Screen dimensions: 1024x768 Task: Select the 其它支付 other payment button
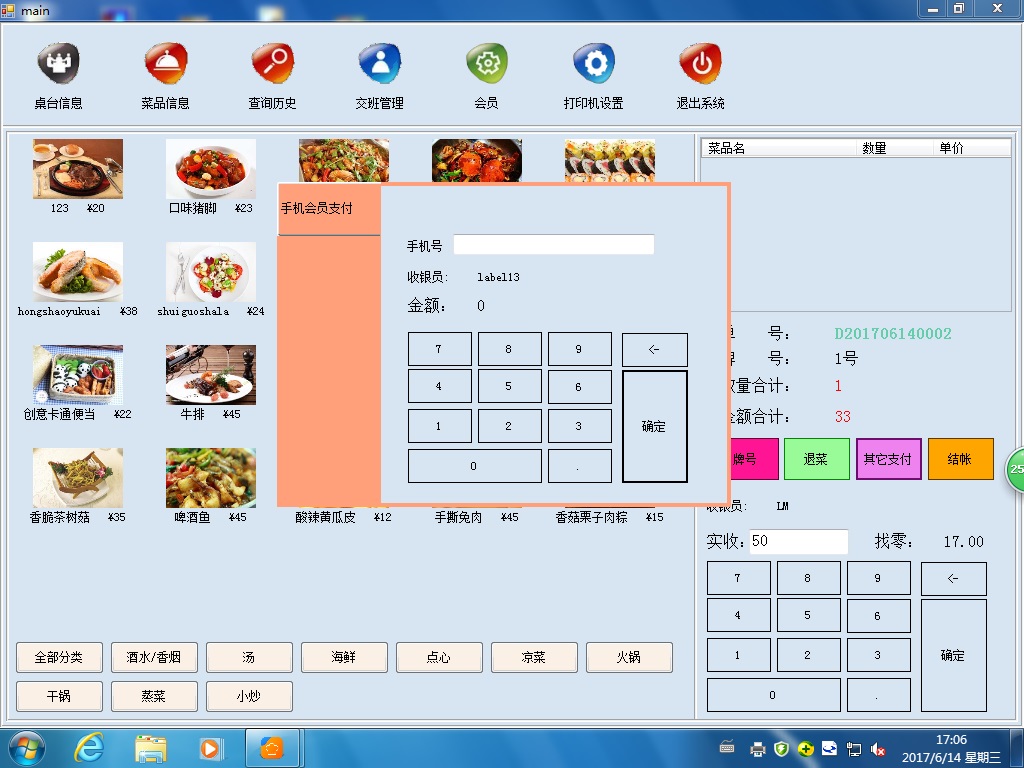coord(888,459)
